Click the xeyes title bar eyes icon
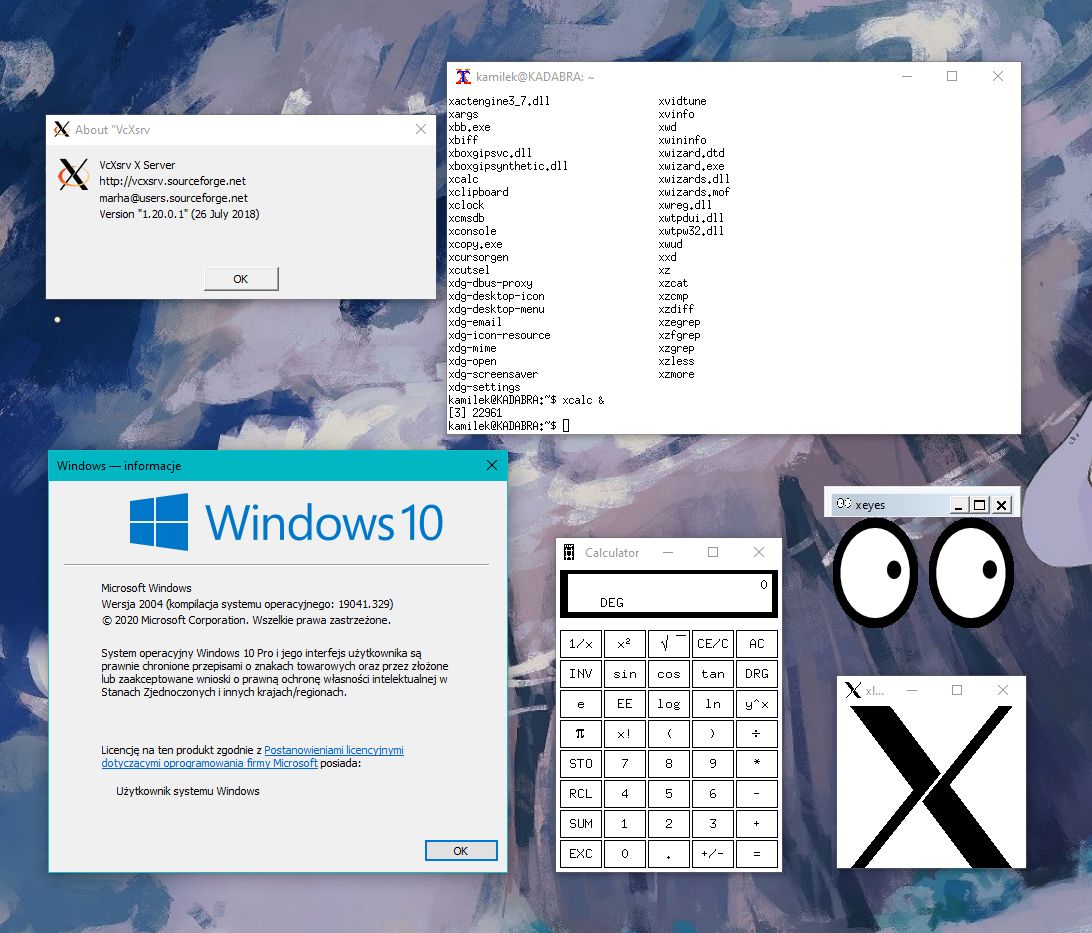Screen dimensions: 1092x933 click(844, 503)
